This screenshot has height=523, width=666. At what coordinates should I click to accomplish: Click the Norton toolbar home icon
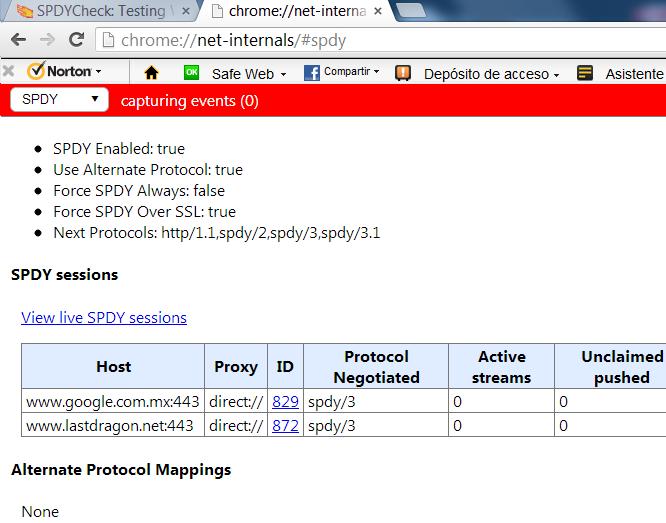click(x=152, y=73)
